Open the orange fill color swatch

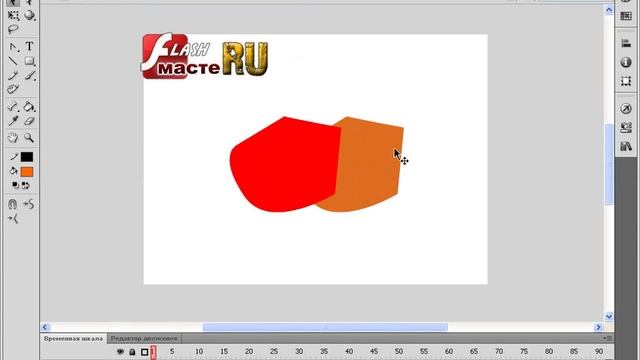pyautogui.click(x=27, y=172)
